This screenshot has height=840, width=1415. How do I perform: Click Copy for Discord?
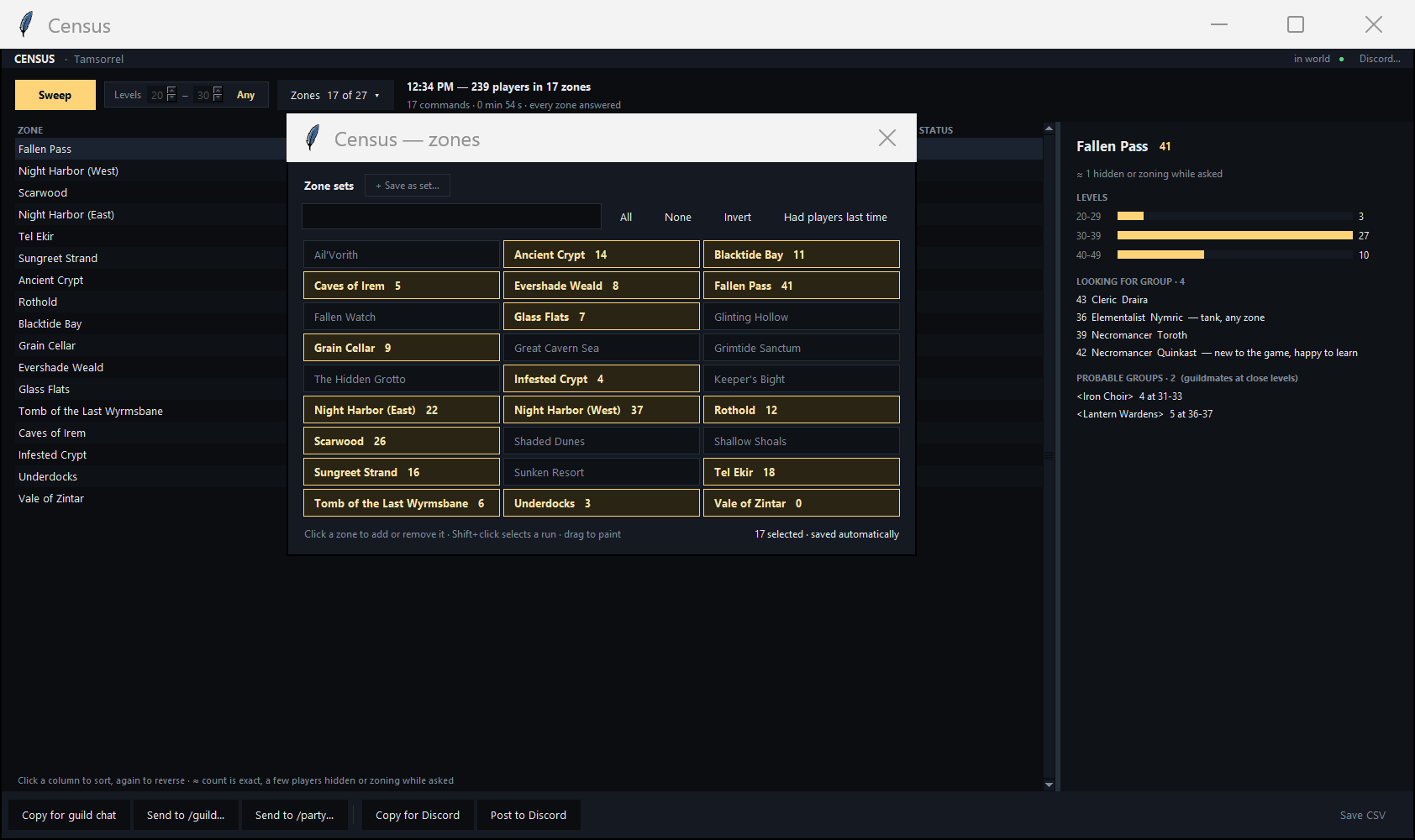click(x=418, y=815)
